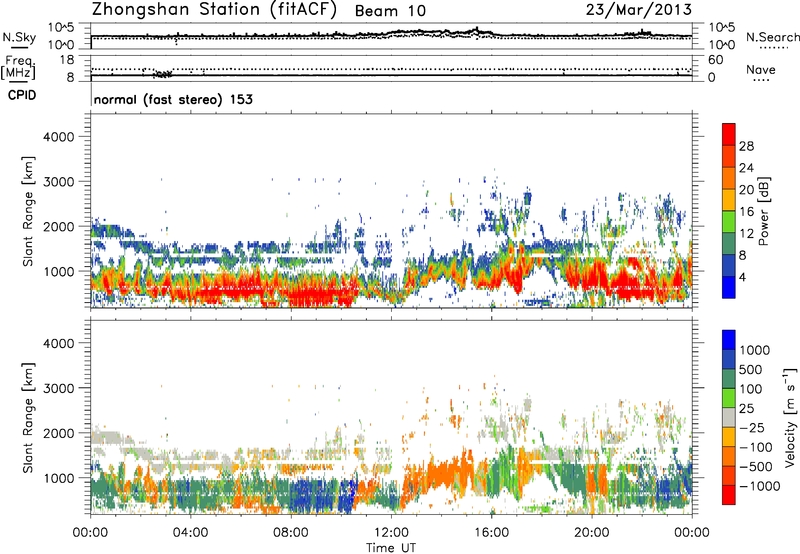
Task: Click the 'Beam 10' label
Action: click(x=390, y=11)
